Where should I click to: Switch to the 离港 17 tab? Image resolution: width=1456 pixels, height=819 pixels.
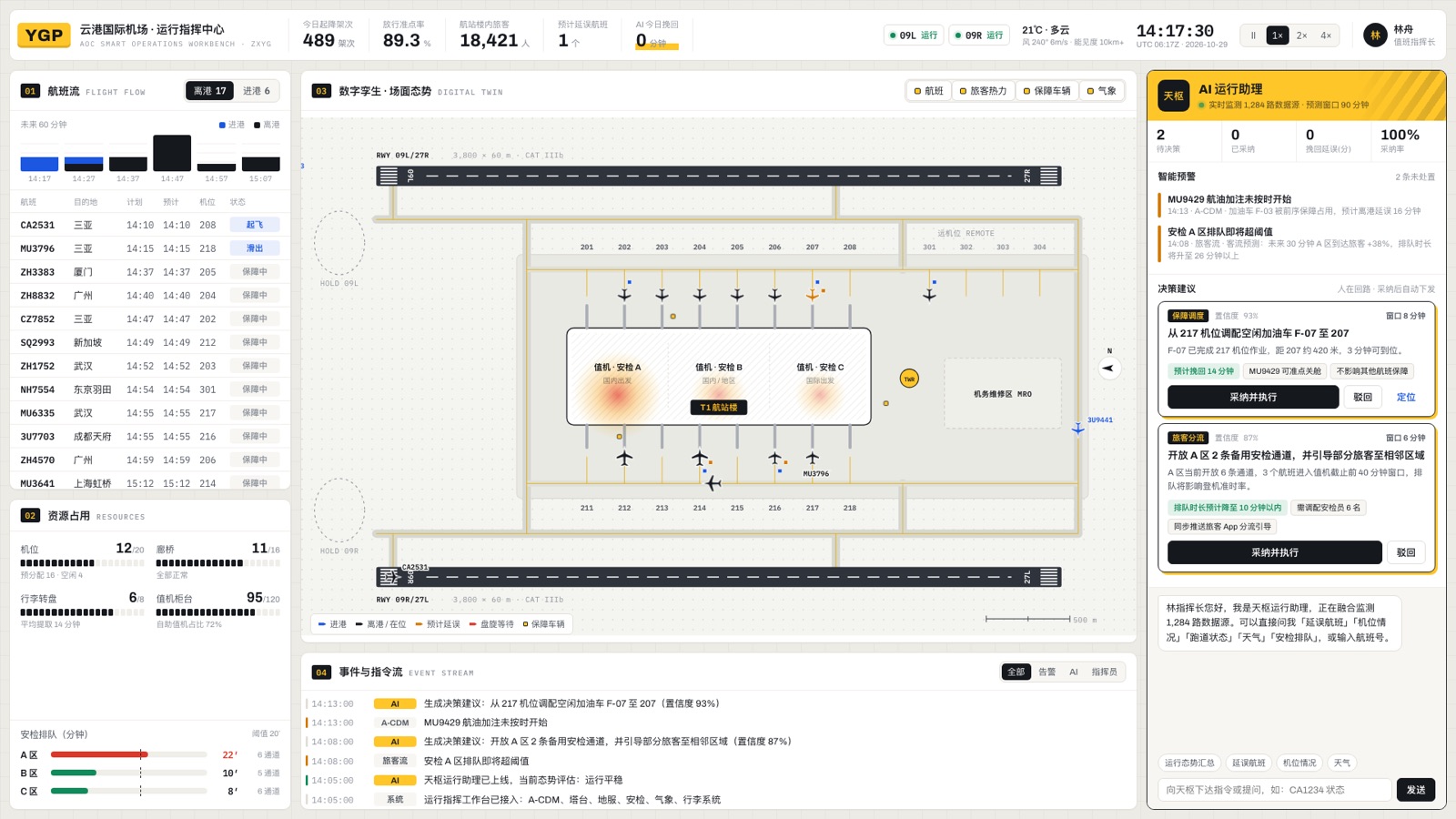[210, 91]
